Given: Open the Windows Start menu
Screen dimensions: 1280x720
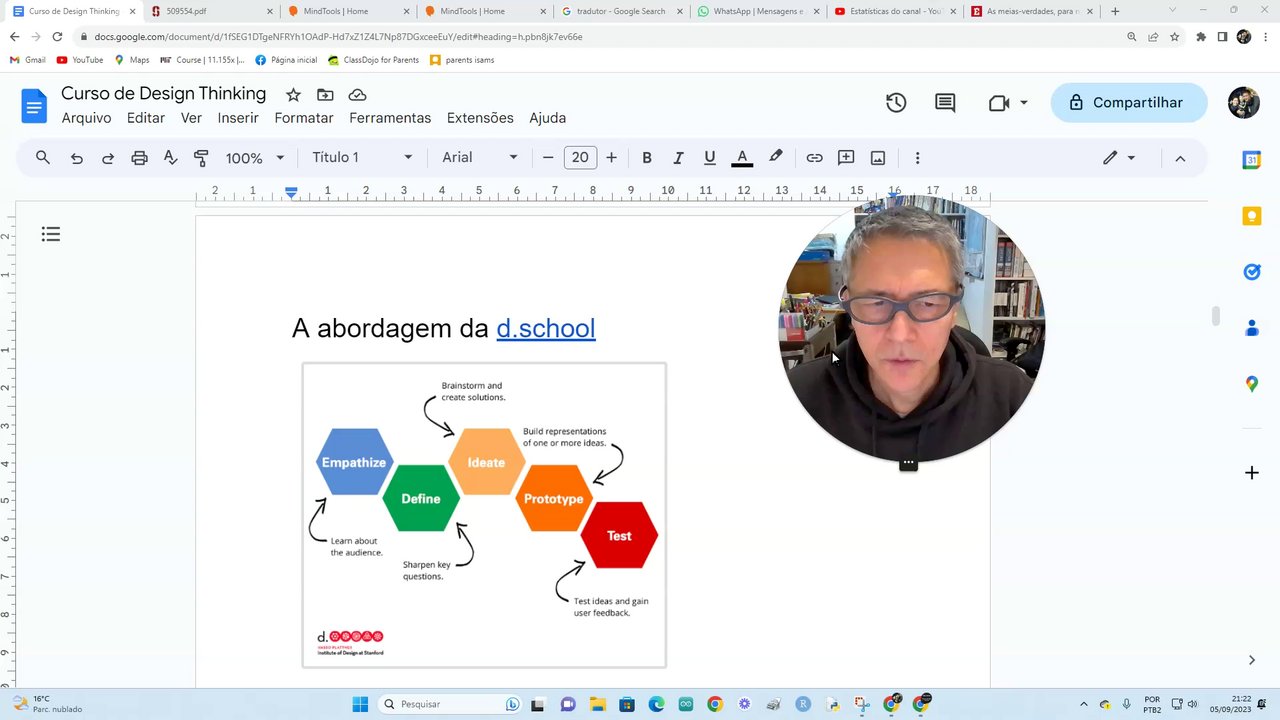Looking at the screenshot, I should tap(360, 704).
